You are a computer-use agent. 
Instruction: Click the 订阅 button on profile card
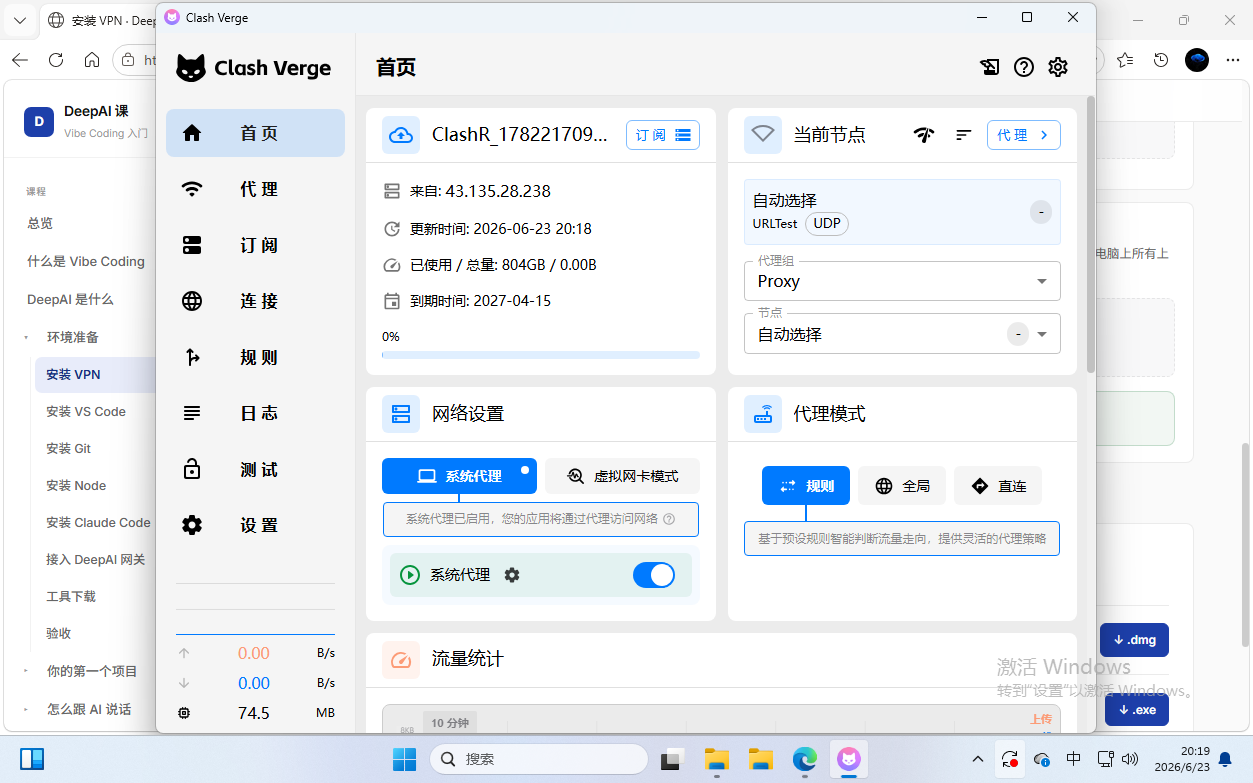[663, 135]
